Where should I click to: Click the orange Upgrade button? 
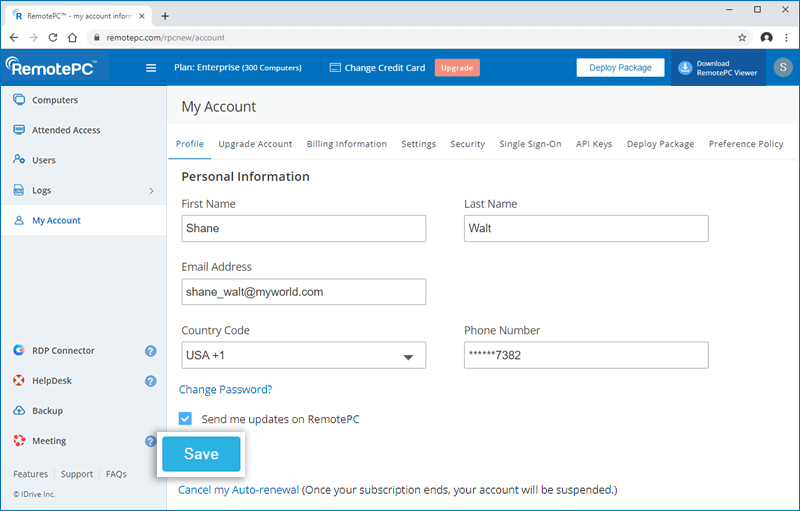point(457,68)
